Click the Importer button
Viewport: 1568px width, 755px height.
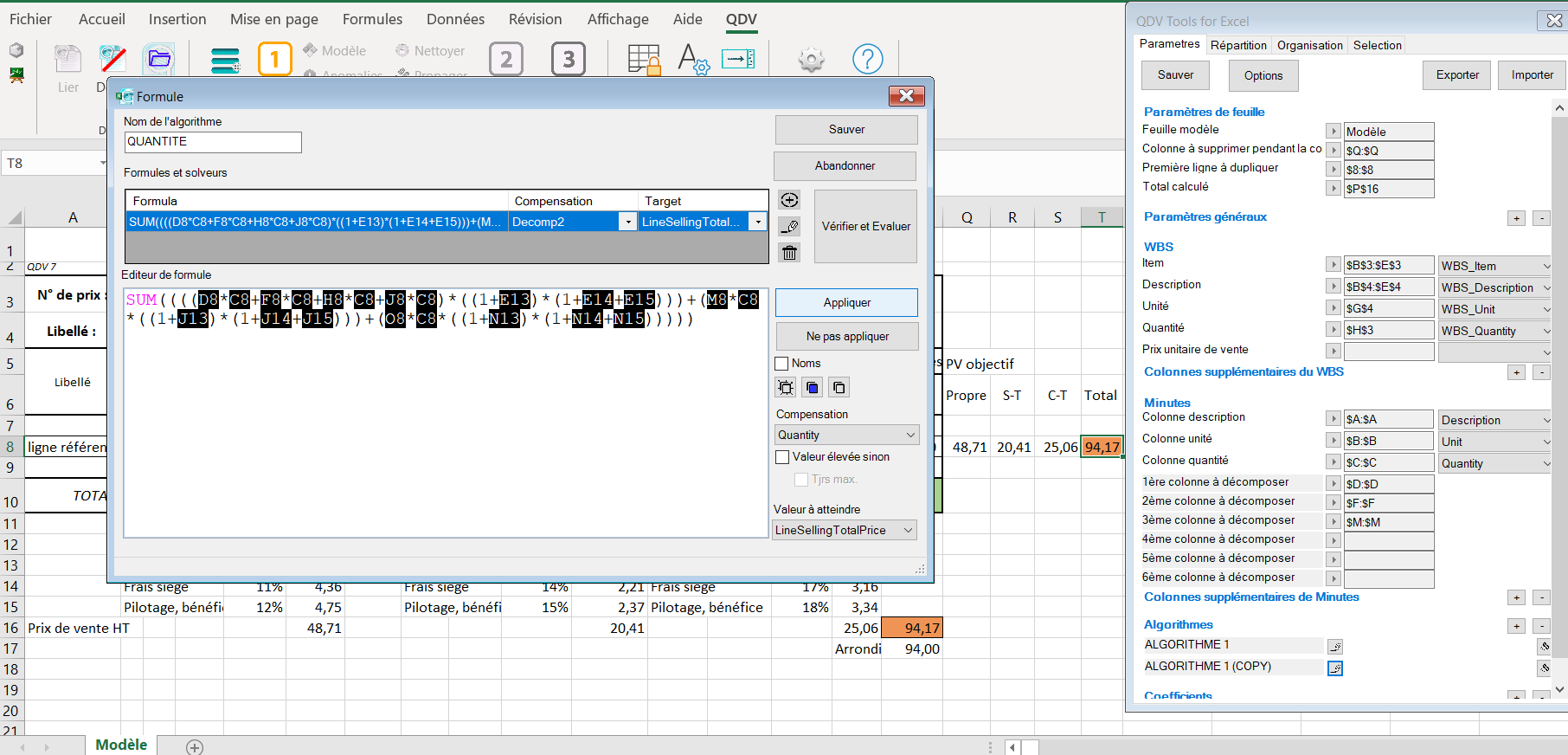point(1533,75)
